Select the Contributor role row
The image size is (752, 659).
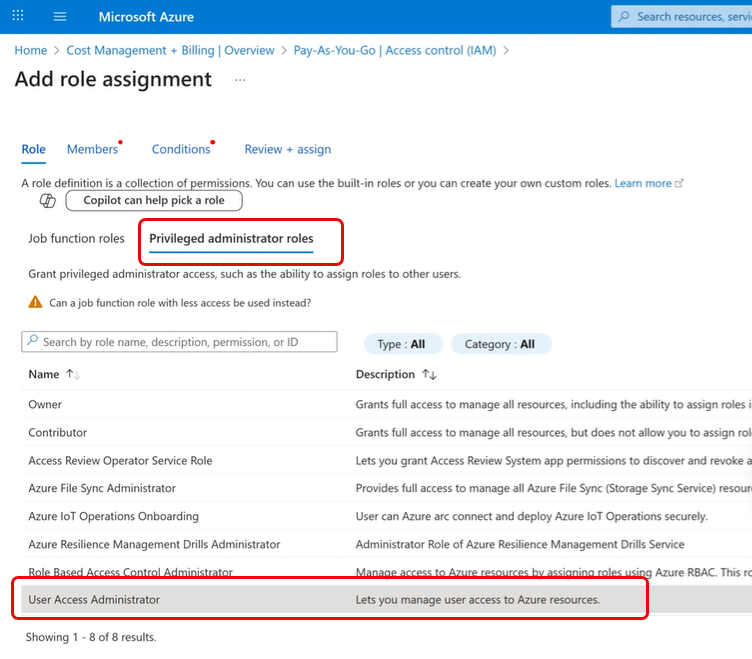tap(58, 432)
